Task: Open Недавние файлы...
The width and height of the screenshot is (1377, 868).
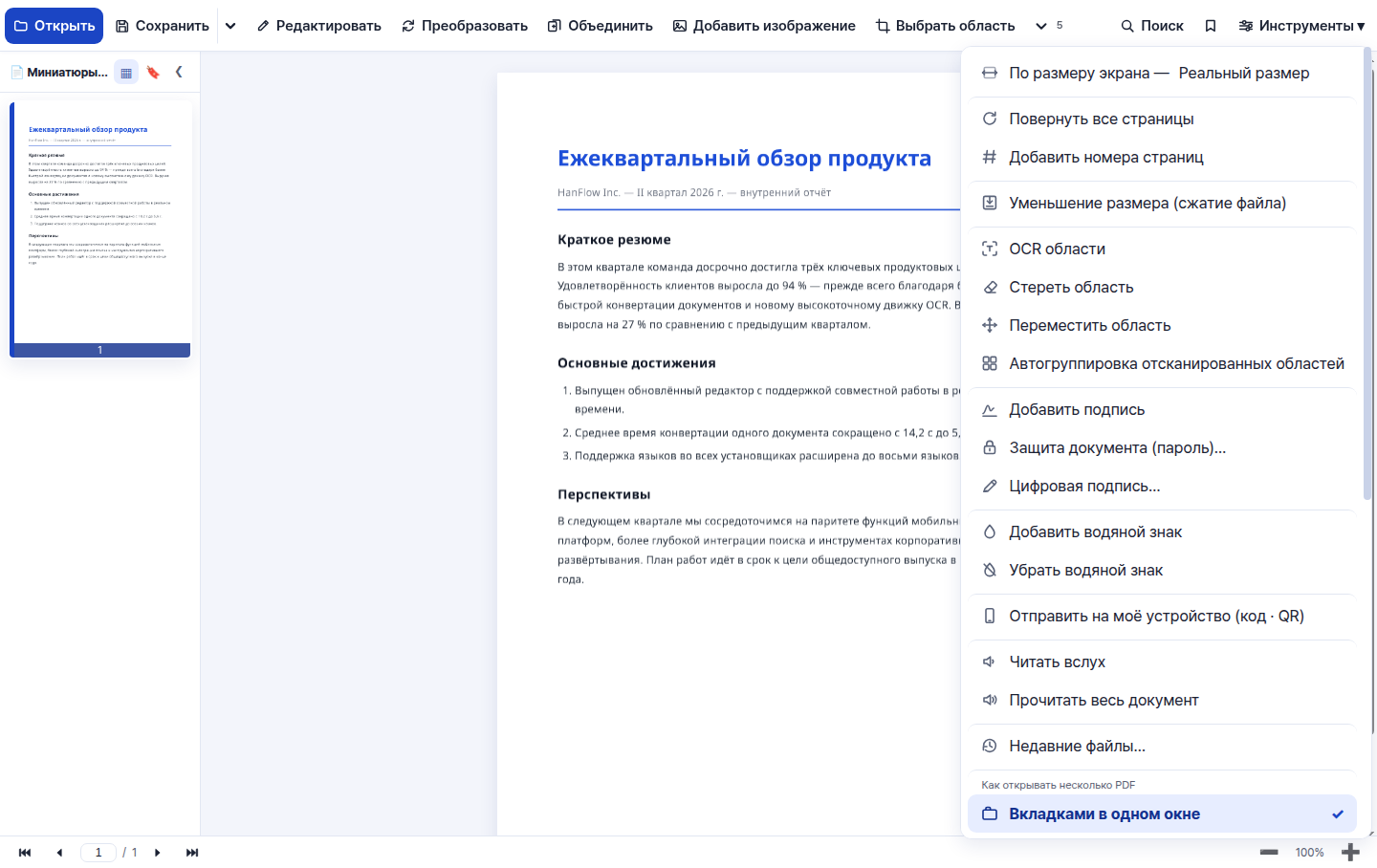Action: coord(1162,746)
